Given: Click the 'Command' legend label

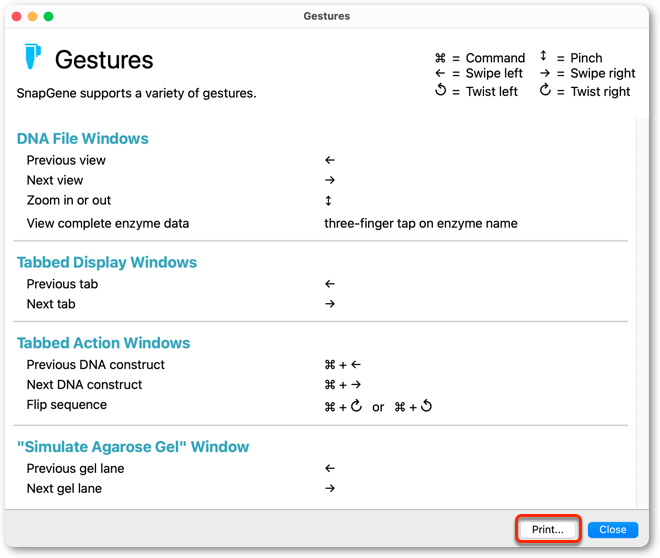Looking at the screenshot, I should [x=495, y=58].
